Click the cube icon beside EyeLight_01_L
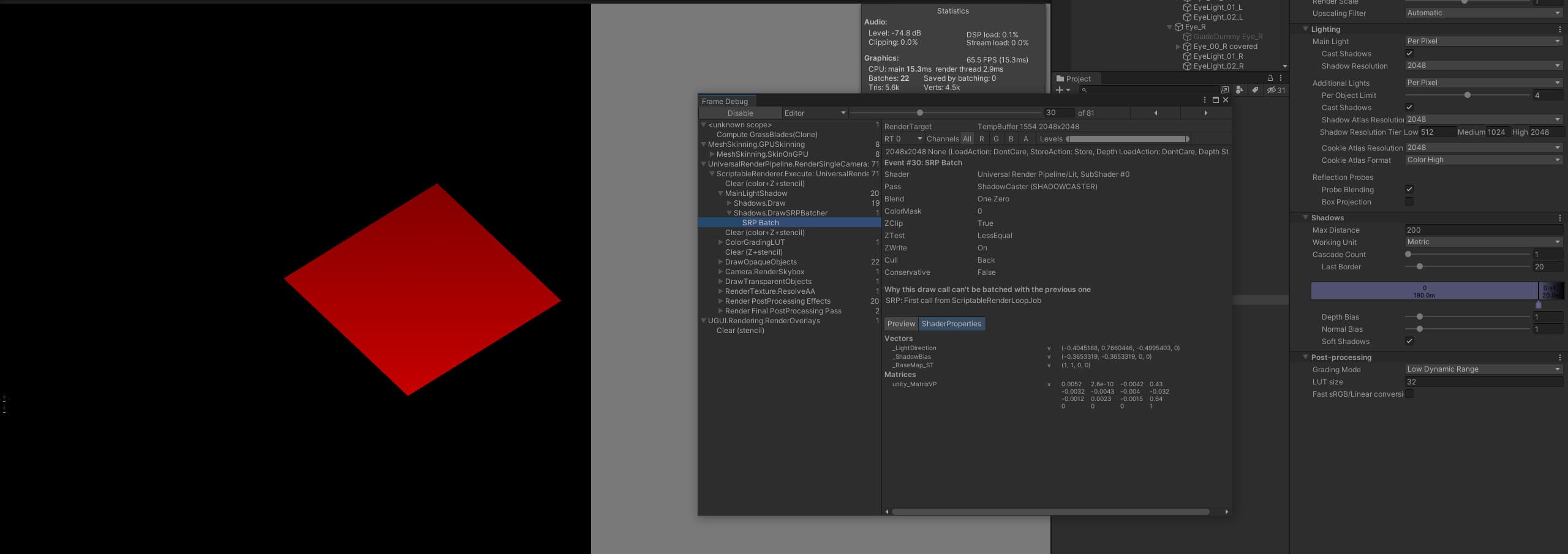 (x=1187, y=7)
